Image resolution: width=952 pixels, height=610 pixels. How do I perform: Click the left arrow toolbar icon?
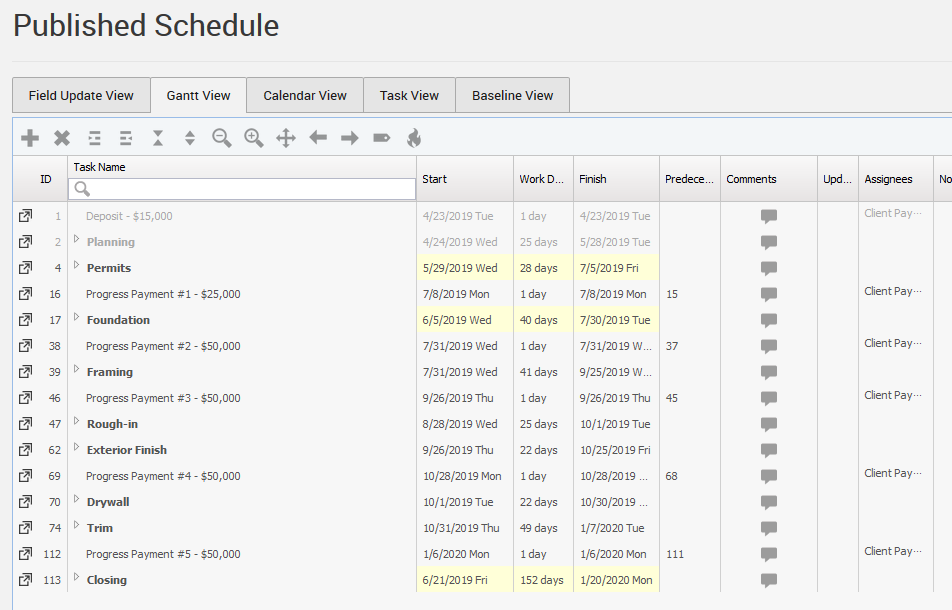(x=318, y=138)
